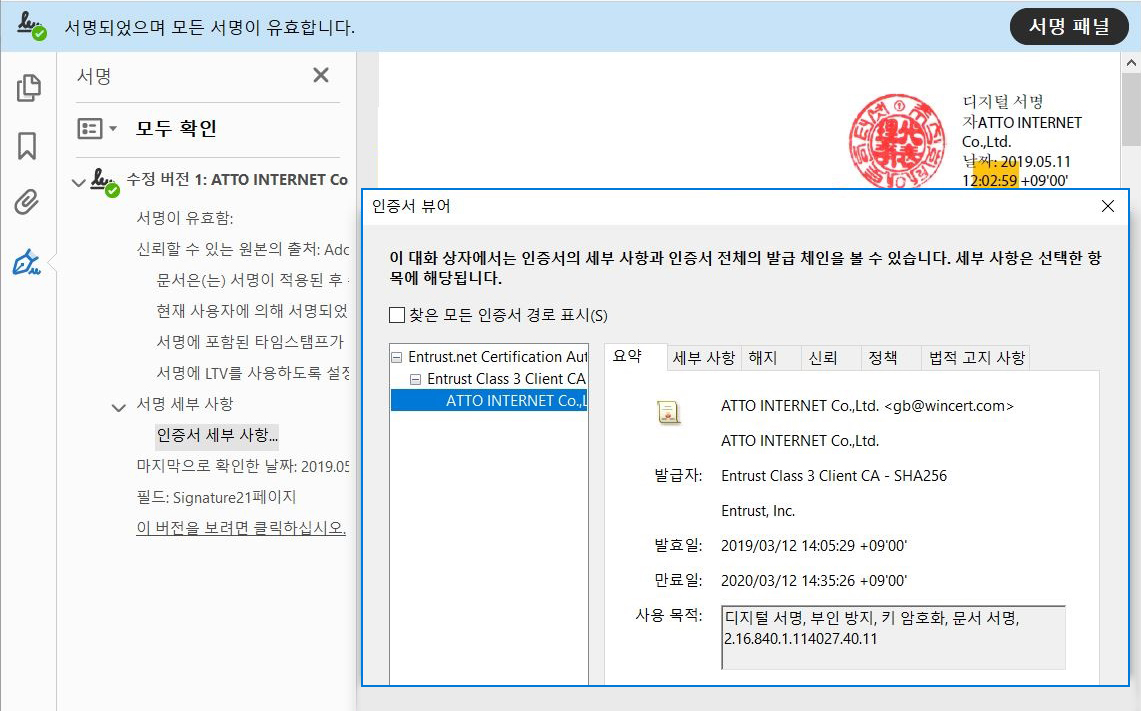Select the 문서은(는) 서명이 적용된 후 line
This screenshot has height=711, width=1141.
pos(253,280)
